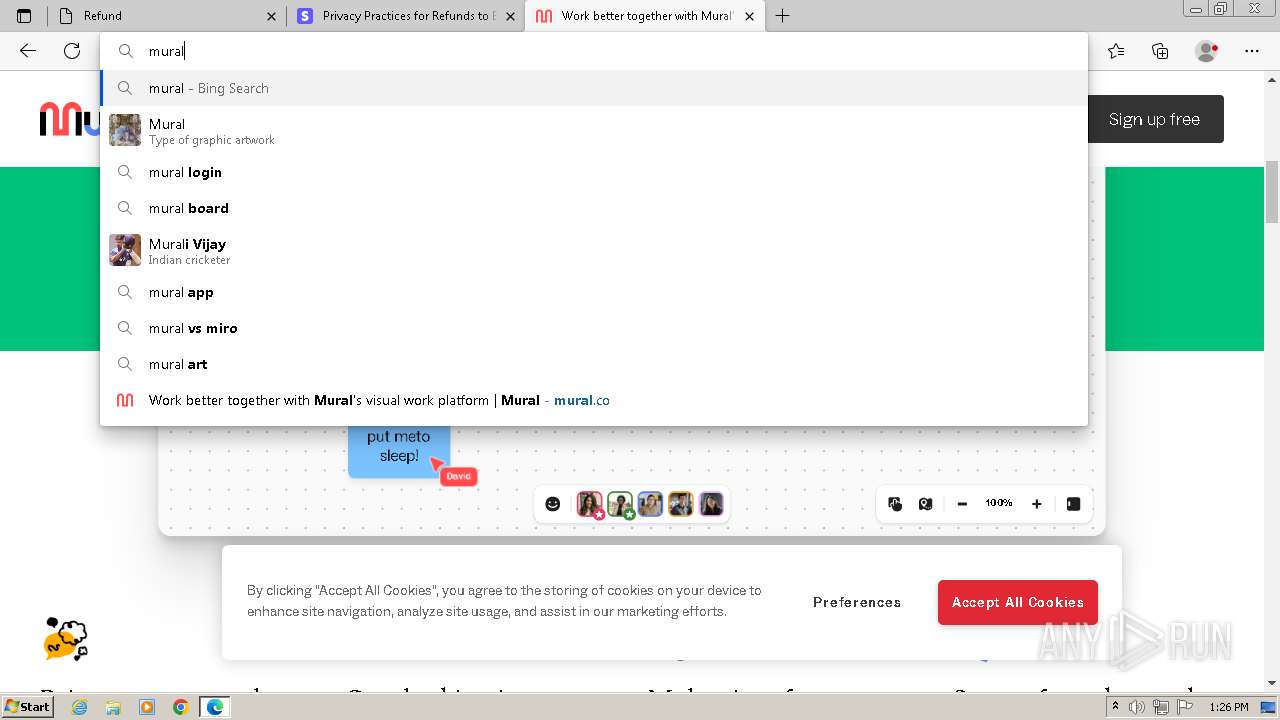Click in the address bar with 'mural'
The image size is (1280, 720).
[x=594, y=51]
